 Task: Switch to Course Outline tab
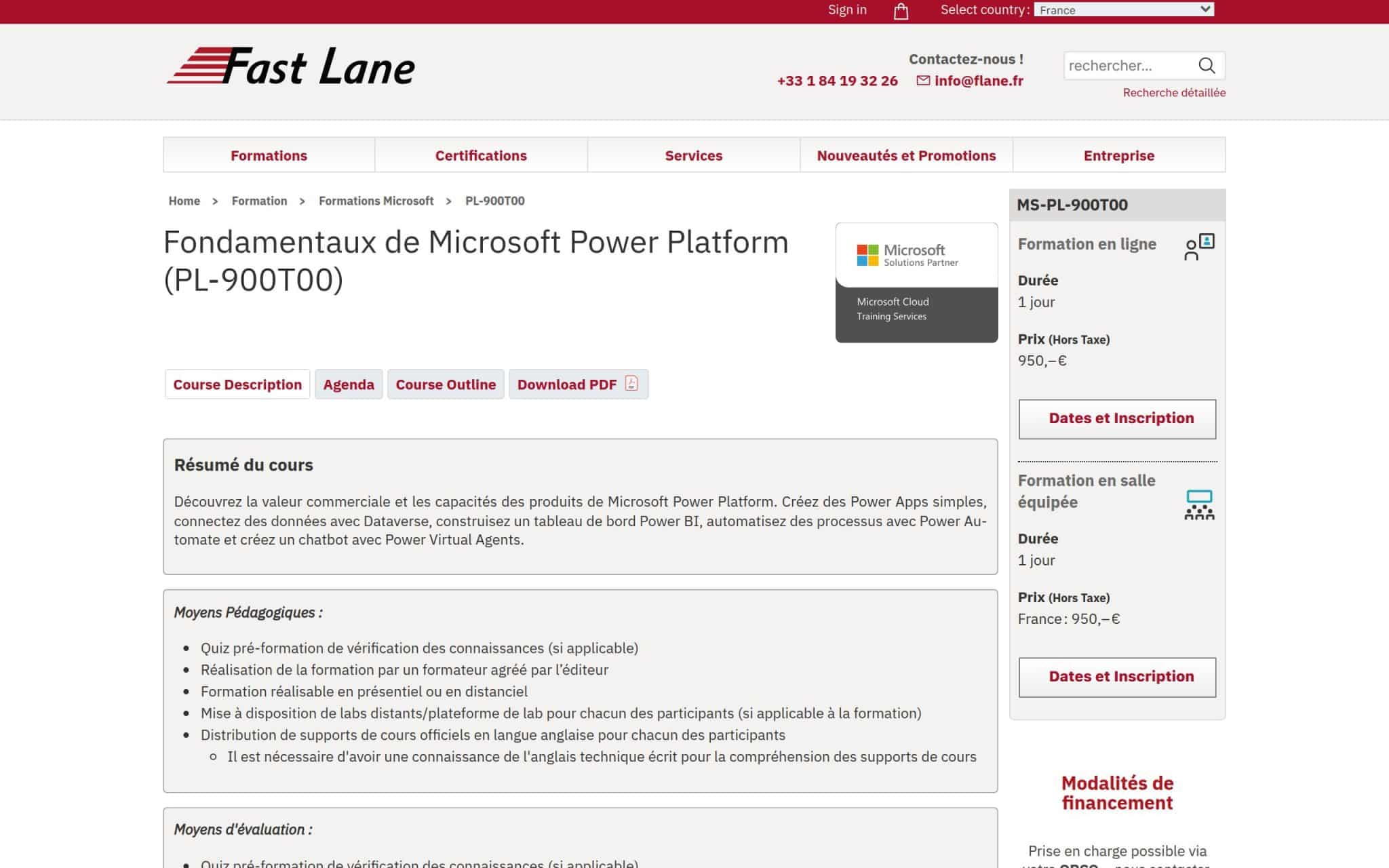click(446, 384)
